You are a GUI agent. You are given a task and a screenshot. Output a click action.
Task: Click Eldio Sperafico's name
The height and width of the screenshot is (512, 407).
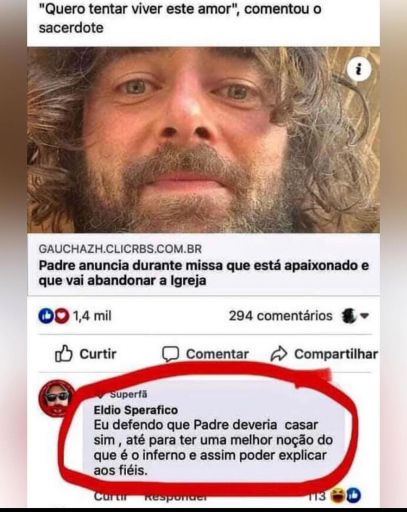point(136,410)
